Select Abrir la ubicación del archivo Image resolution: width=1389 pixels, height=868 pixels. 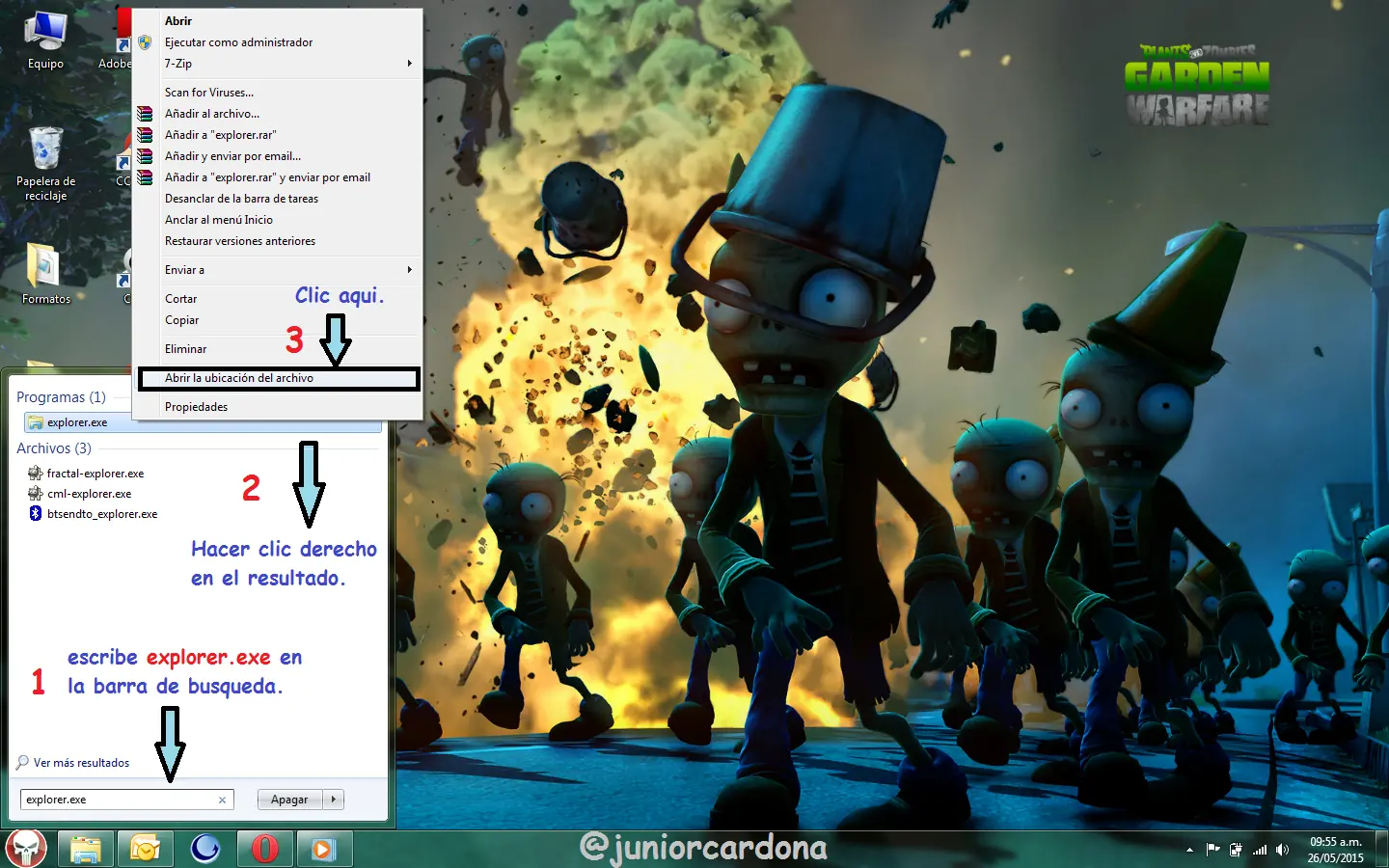[x=278, y=378]
